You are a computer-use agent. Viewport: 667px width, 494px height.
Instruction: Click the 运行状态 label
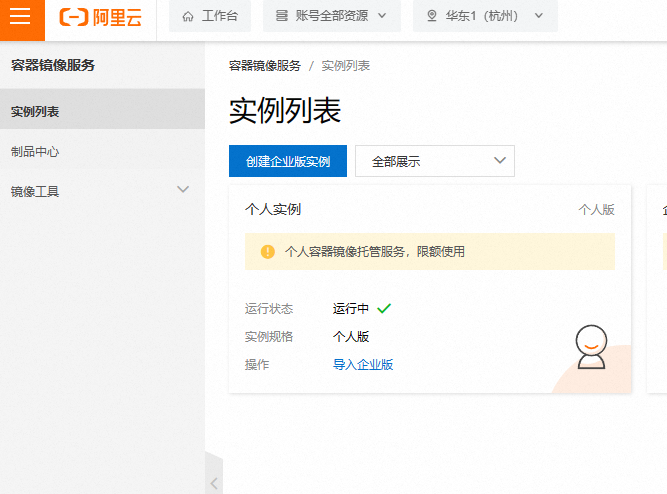tap(269, 308)
